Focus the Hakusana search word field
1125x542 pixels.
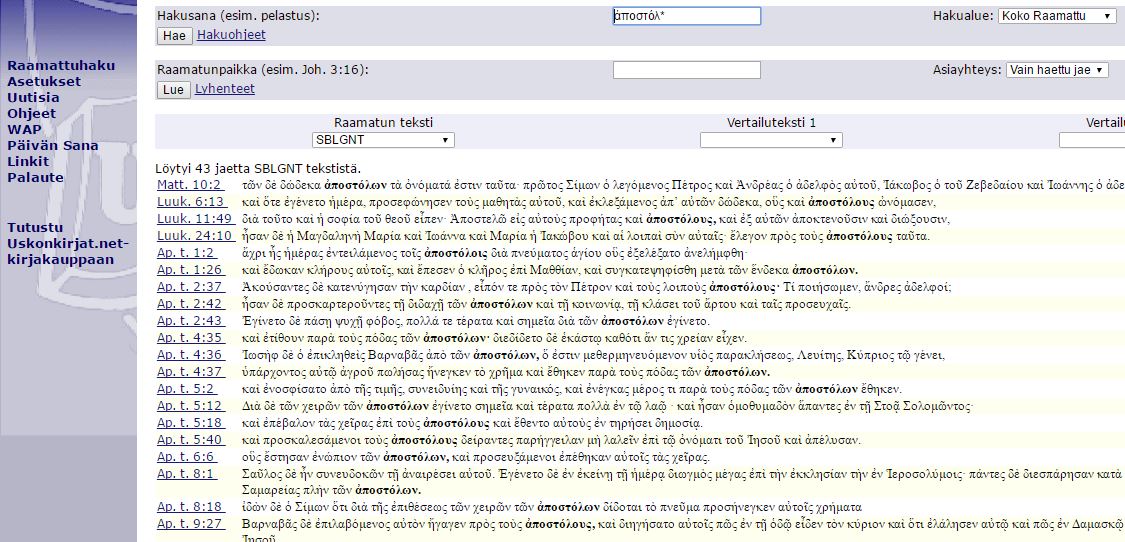[686, 16]
